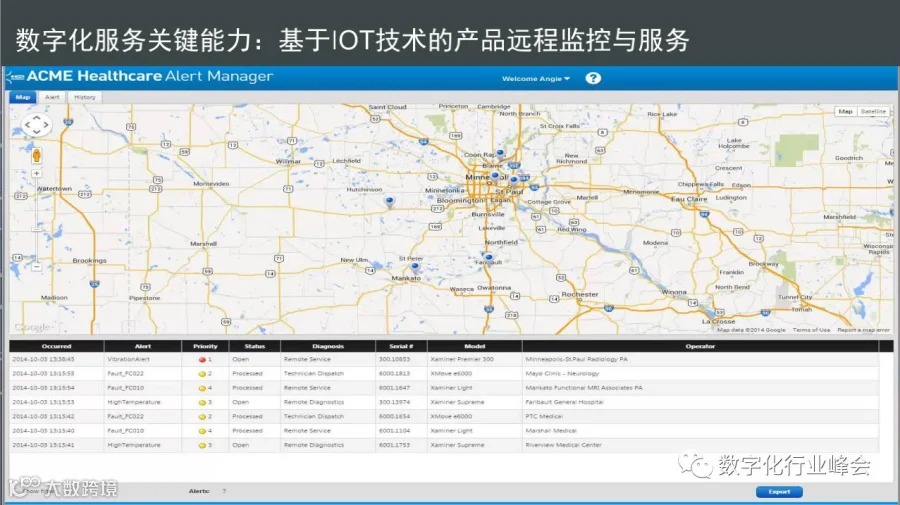Image resolution: width=900 pixels, height=505 pixels.
Task: Click yellow priority dot for PTC Medical row
Action: [202, 417]
